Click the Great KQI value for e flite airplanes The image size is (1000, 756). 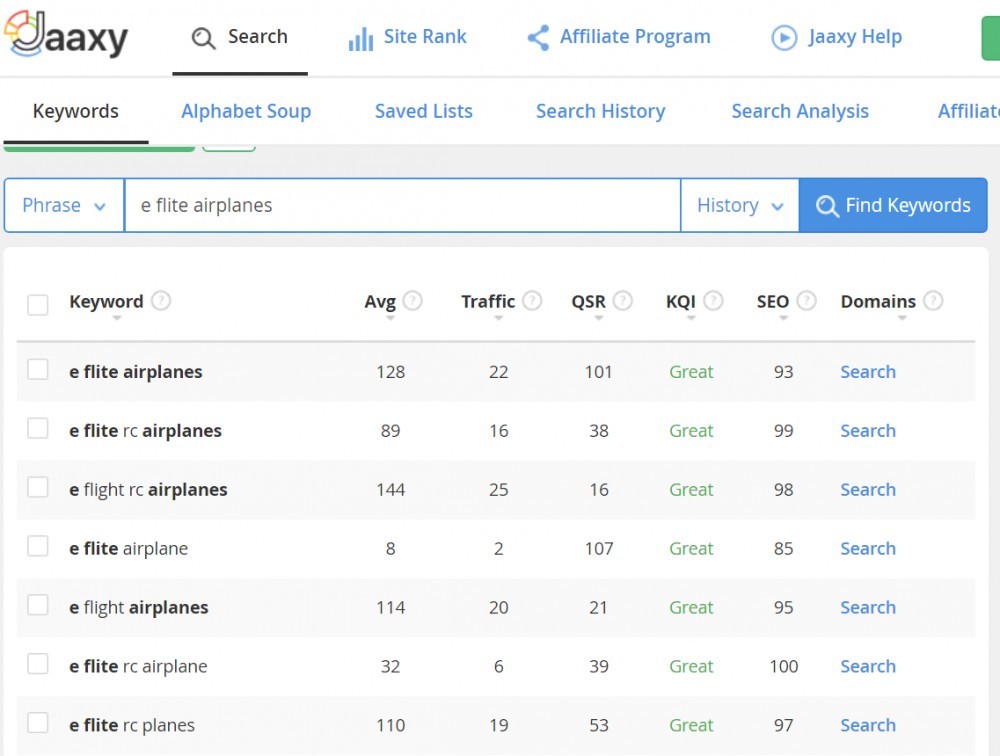(x=691, y=372)
